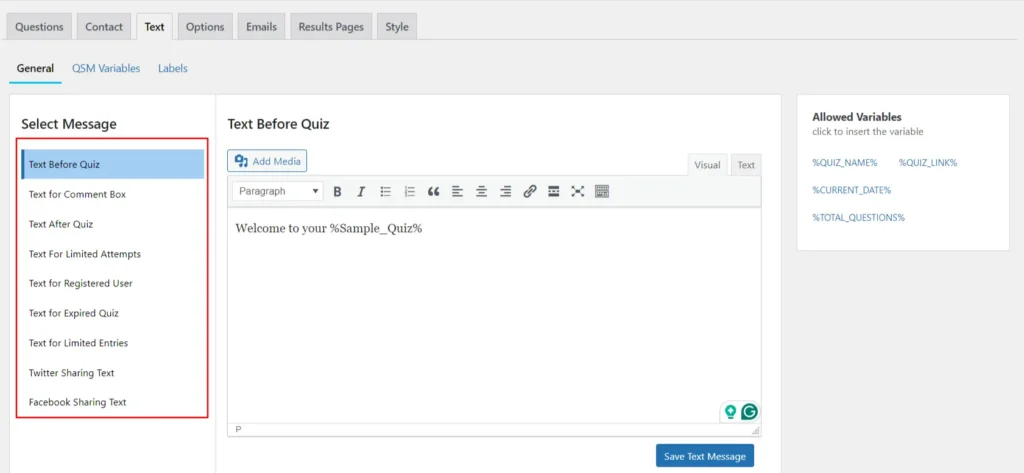Screen dimensions: 1024x473
Task: Insert or edit a link
Action: 529,192
